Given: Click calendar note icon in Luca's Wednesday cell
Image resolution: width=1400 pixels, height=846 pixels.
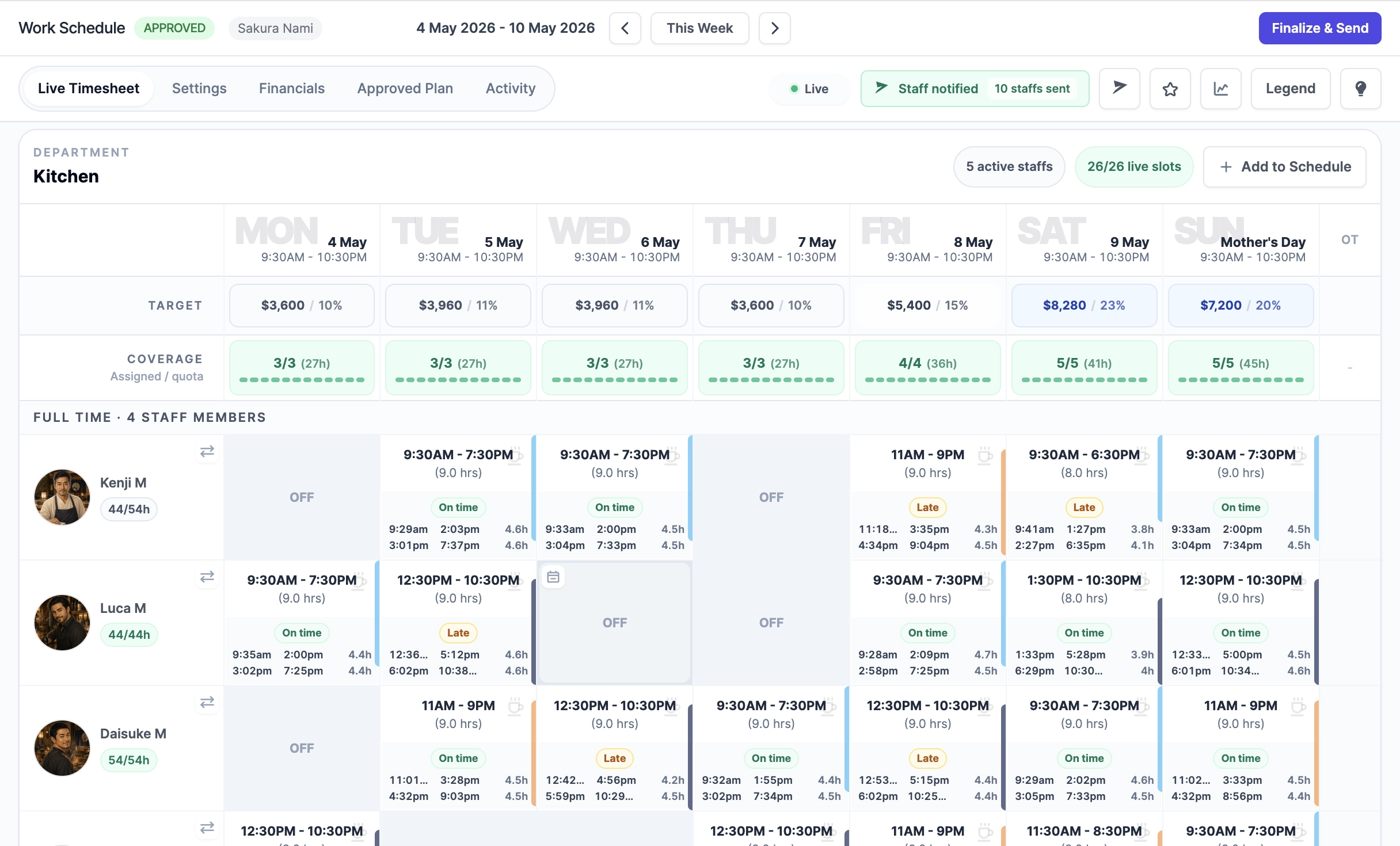Looking at the screenshot, I should pyautogui.click(x=553, y=577).
